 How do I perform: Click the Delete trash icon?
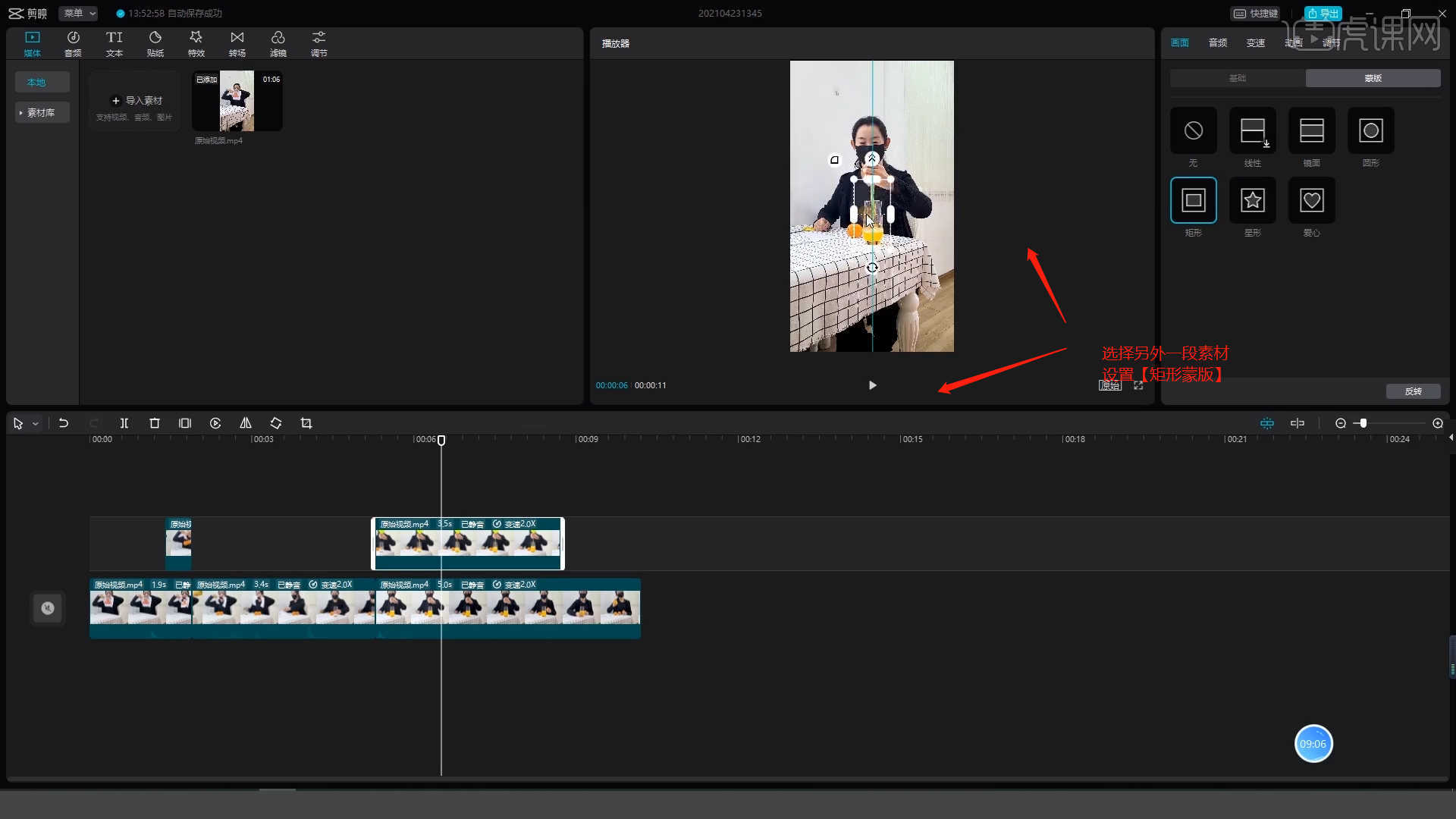(155, 423)
